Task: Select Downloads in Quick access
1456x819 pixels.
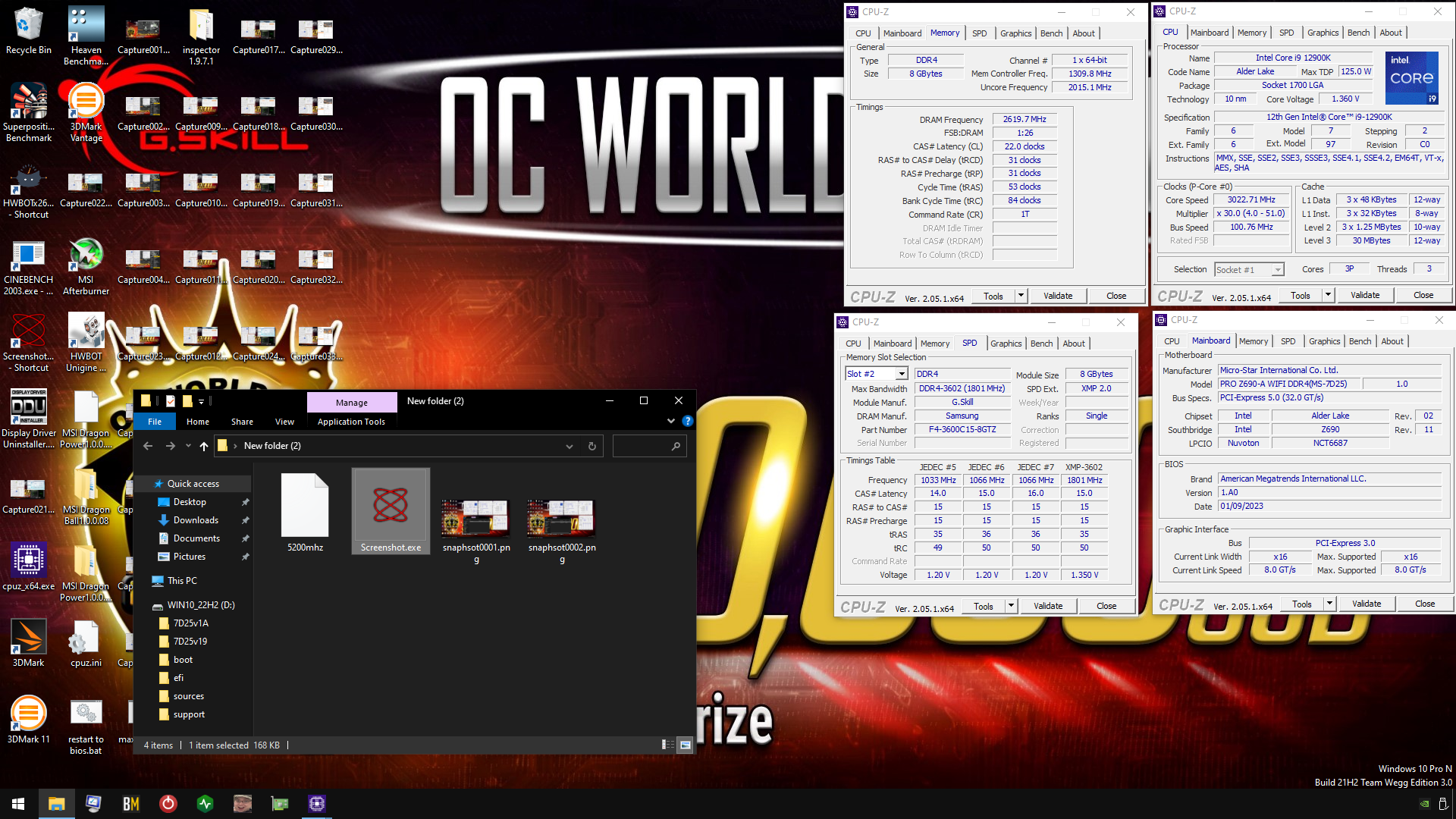Action: point(196,520)
